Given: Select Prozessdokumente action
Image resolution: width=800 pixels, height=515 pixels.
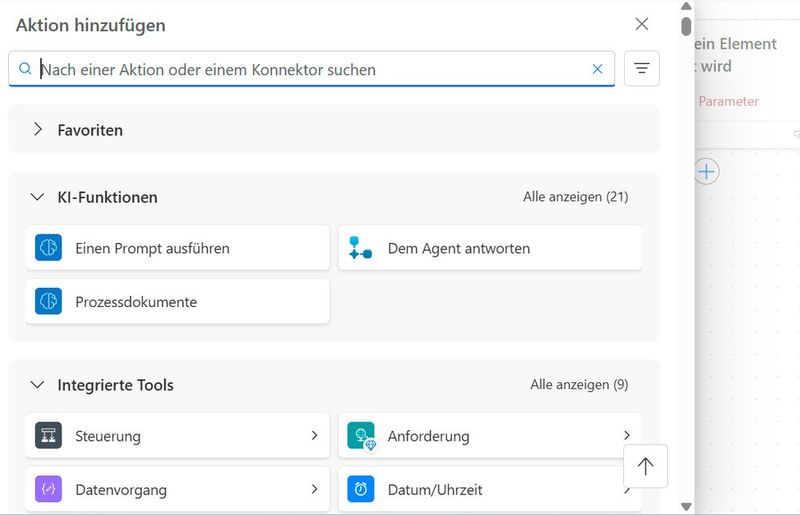Looking at the screenshot, I should click(178, 301).
